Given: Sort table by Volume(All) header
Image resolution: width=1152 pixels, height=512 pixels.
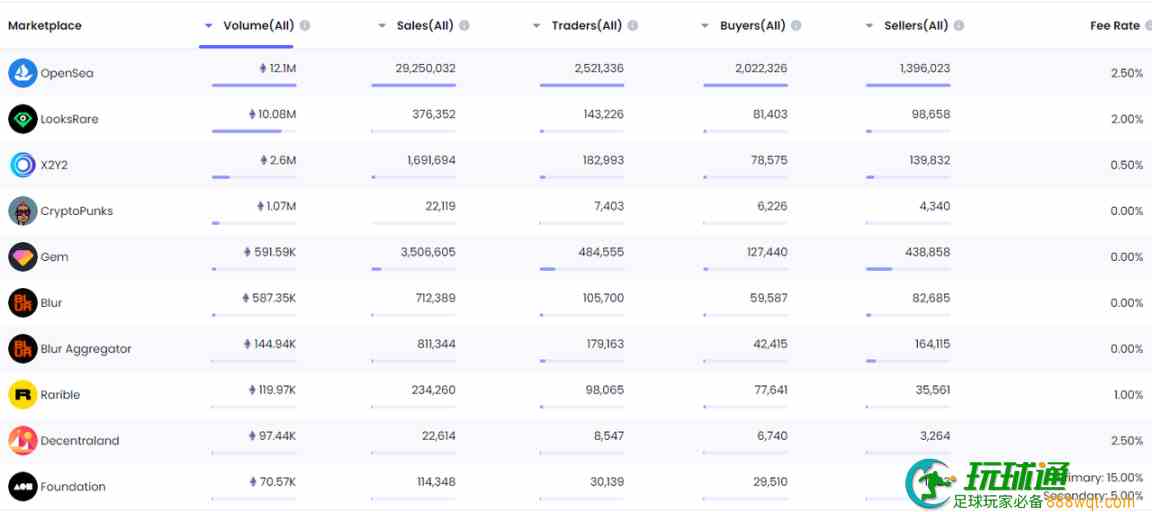Looking at the screenshot, I should (259, 26).
